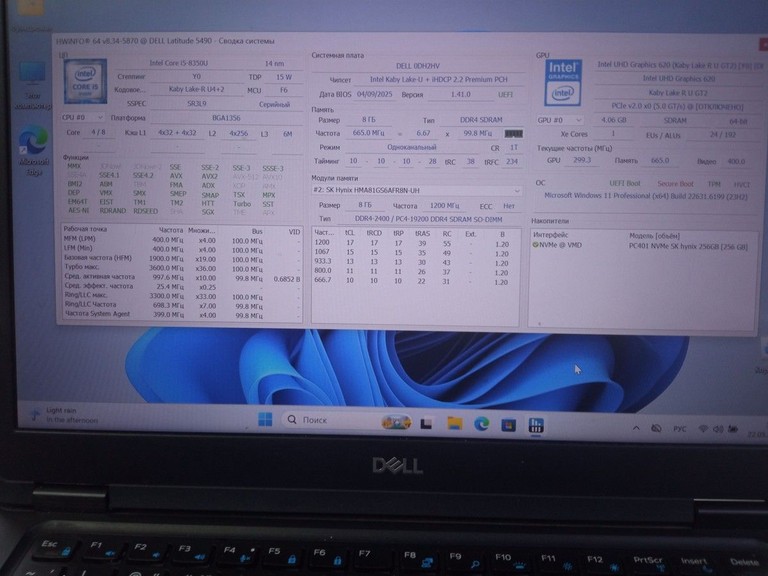
Task: Click the BIOS version 1.41.0
Action: [460, 94]
